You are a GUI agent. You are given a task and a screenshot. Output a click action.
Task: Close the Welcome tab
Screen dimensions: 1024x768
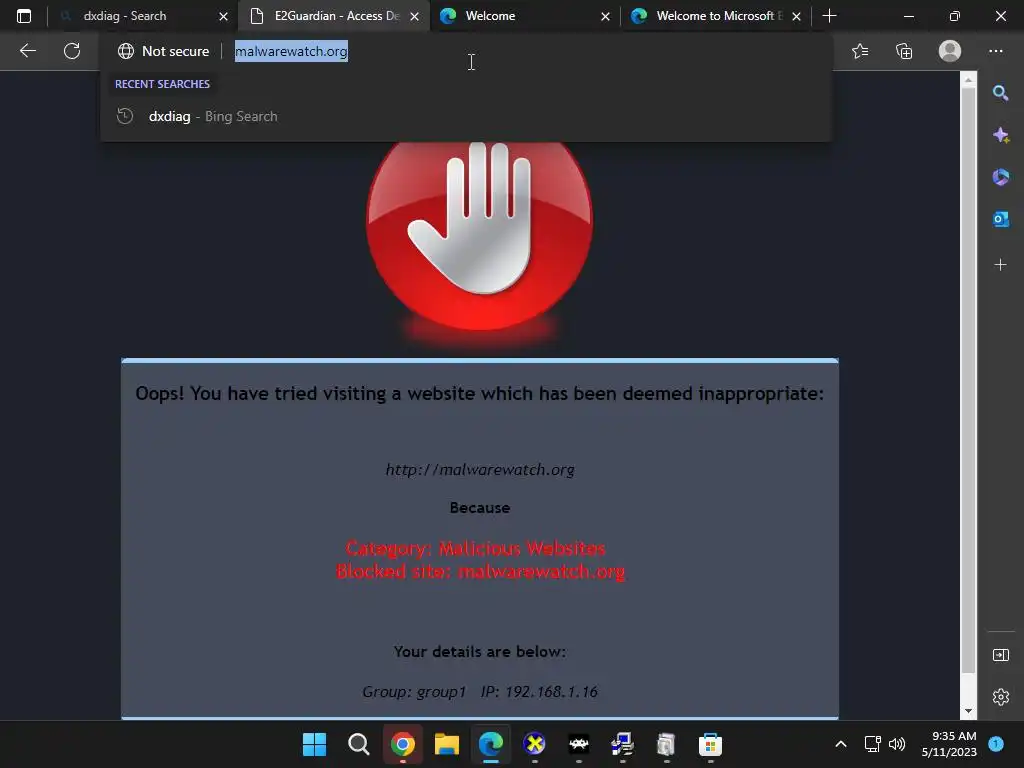coord(605,16)
